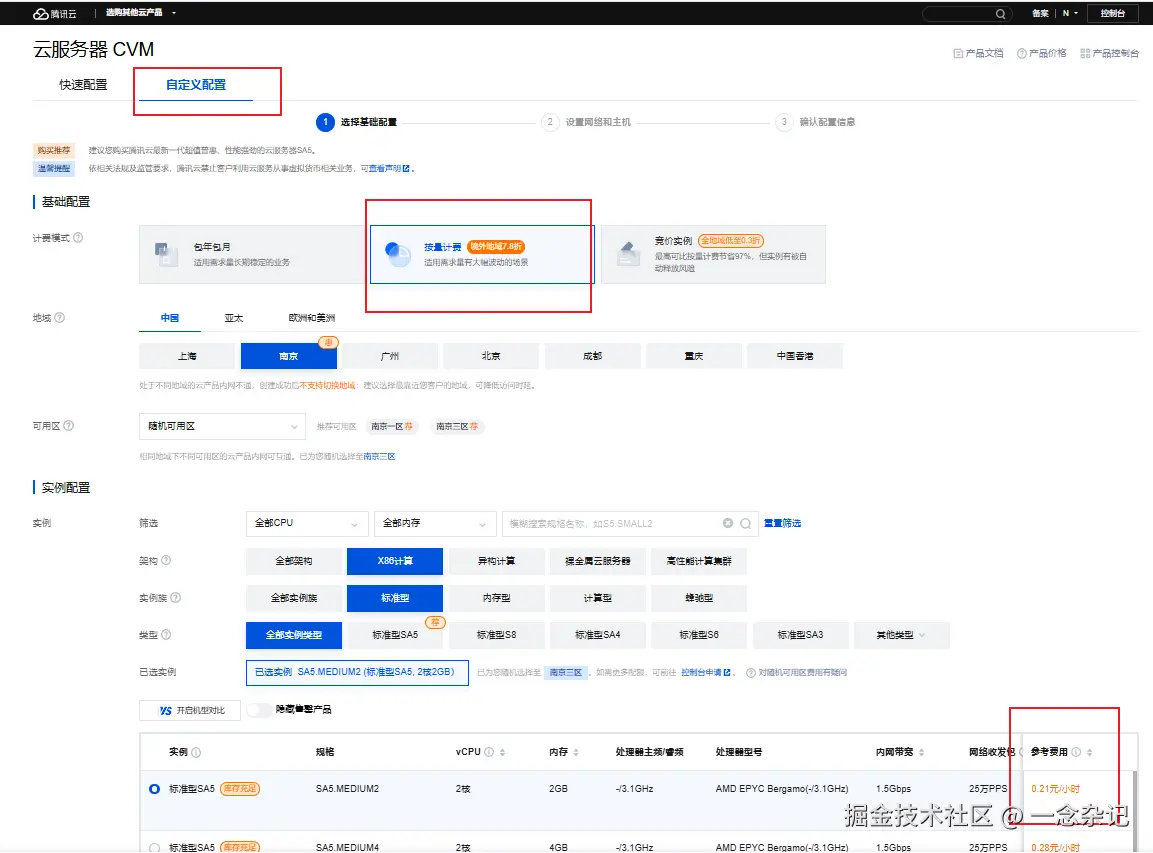Open 随机可用区 zone dropdown
Viewport: 1153px width, 853px height.
coord(222,426)
